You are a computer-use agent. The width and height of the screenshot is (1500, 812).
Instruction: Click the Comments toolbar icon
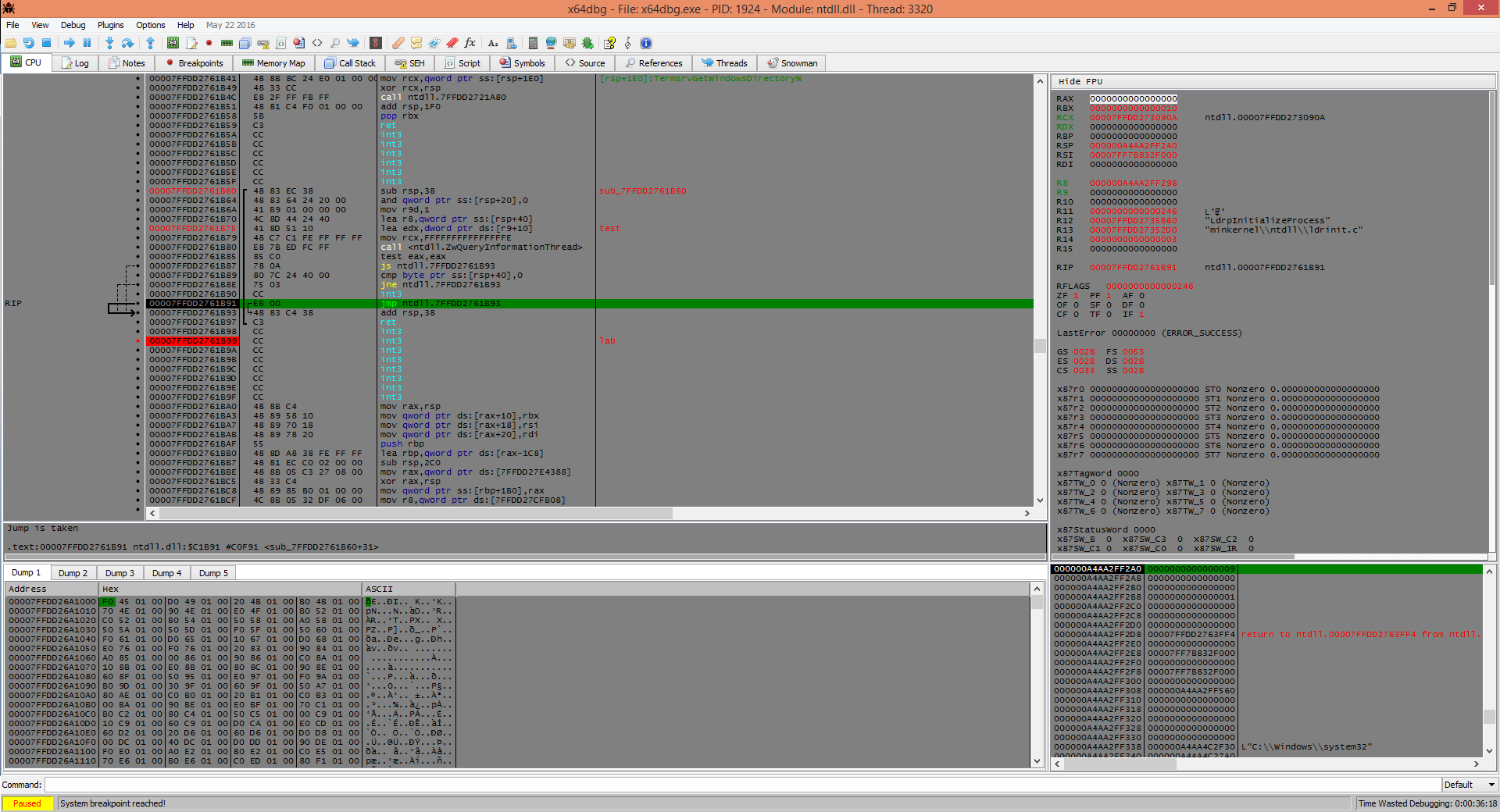point(416,43)
